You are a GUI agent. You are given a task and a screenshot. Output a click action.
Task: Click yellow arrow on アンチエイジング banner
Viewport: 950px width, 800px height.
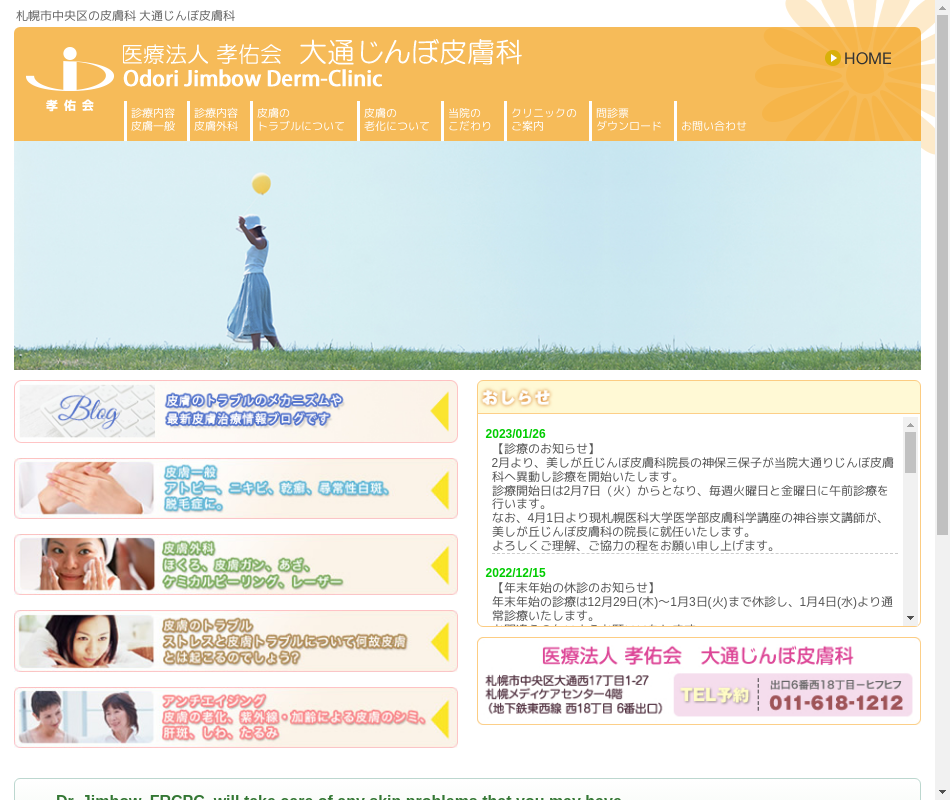click(439, 717)
